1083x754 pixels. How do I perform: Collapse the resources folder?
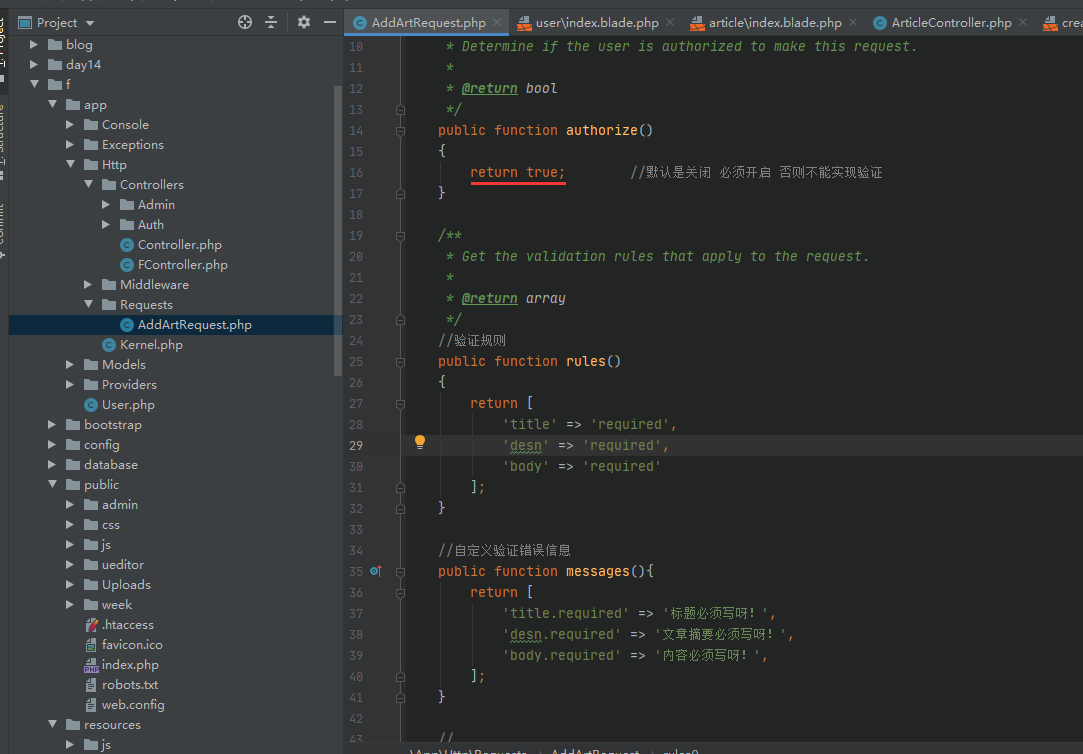52,725
